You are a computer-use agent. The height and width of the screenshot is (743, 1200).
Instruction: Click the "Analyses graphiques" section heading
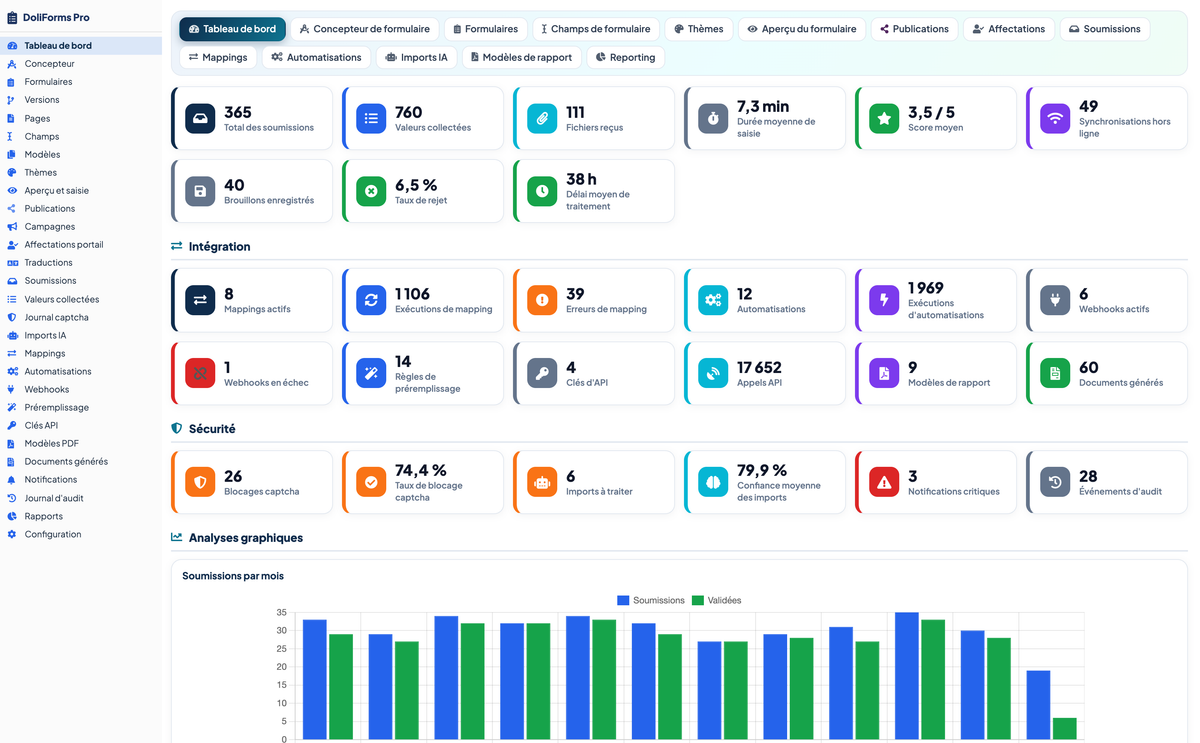click(x=246, y=538)
